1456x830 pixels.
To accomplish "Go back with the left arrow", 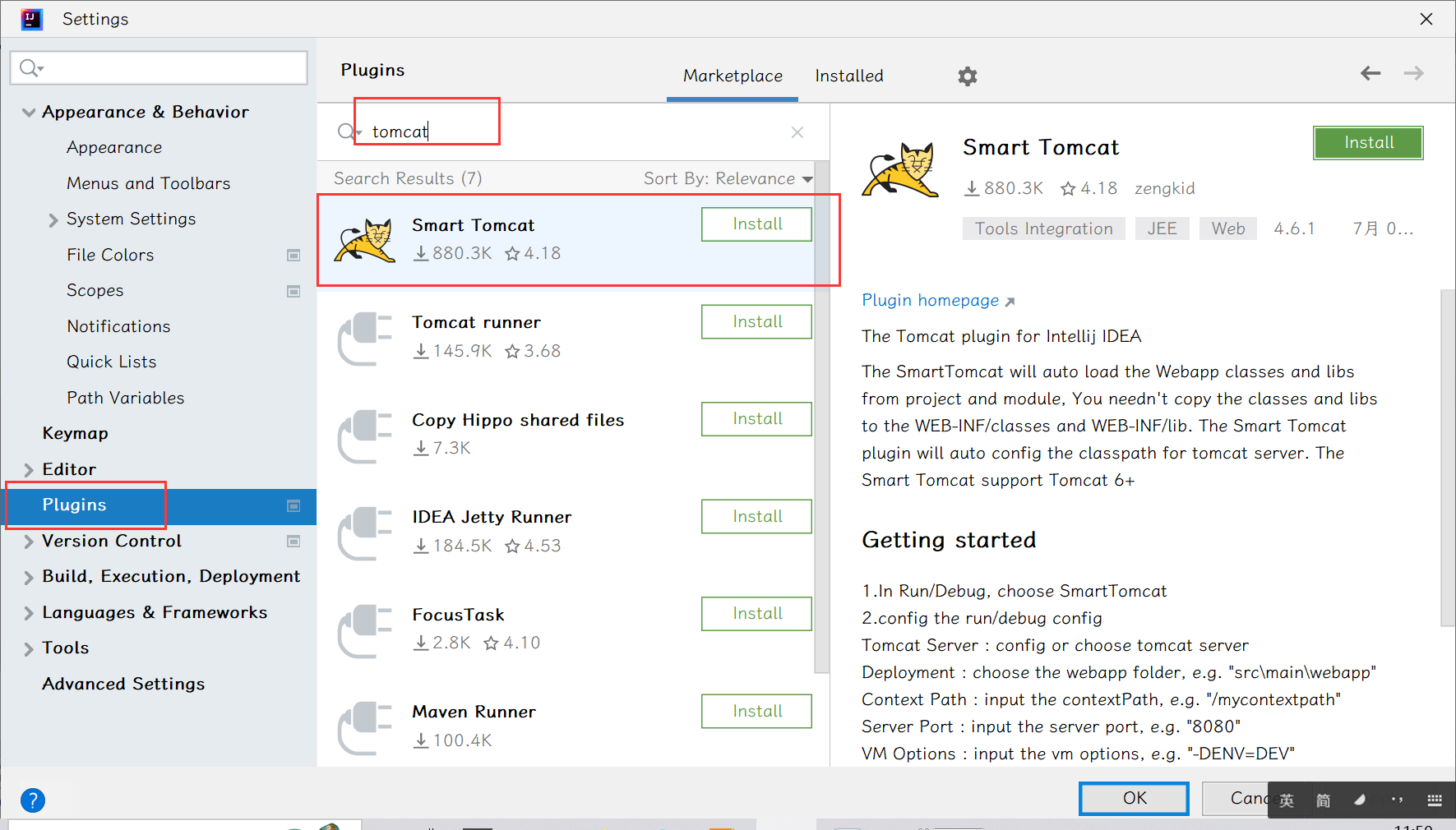I will [x=1370, y=74].
